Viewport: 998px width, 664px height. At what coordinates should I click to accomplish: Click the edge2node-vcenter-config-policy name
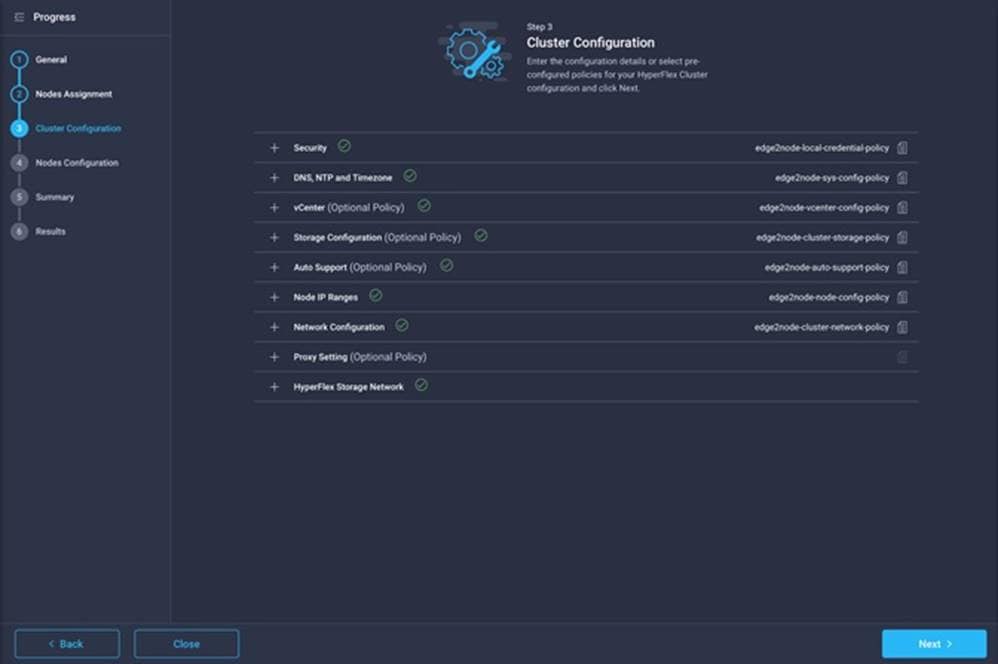[824, 208]
